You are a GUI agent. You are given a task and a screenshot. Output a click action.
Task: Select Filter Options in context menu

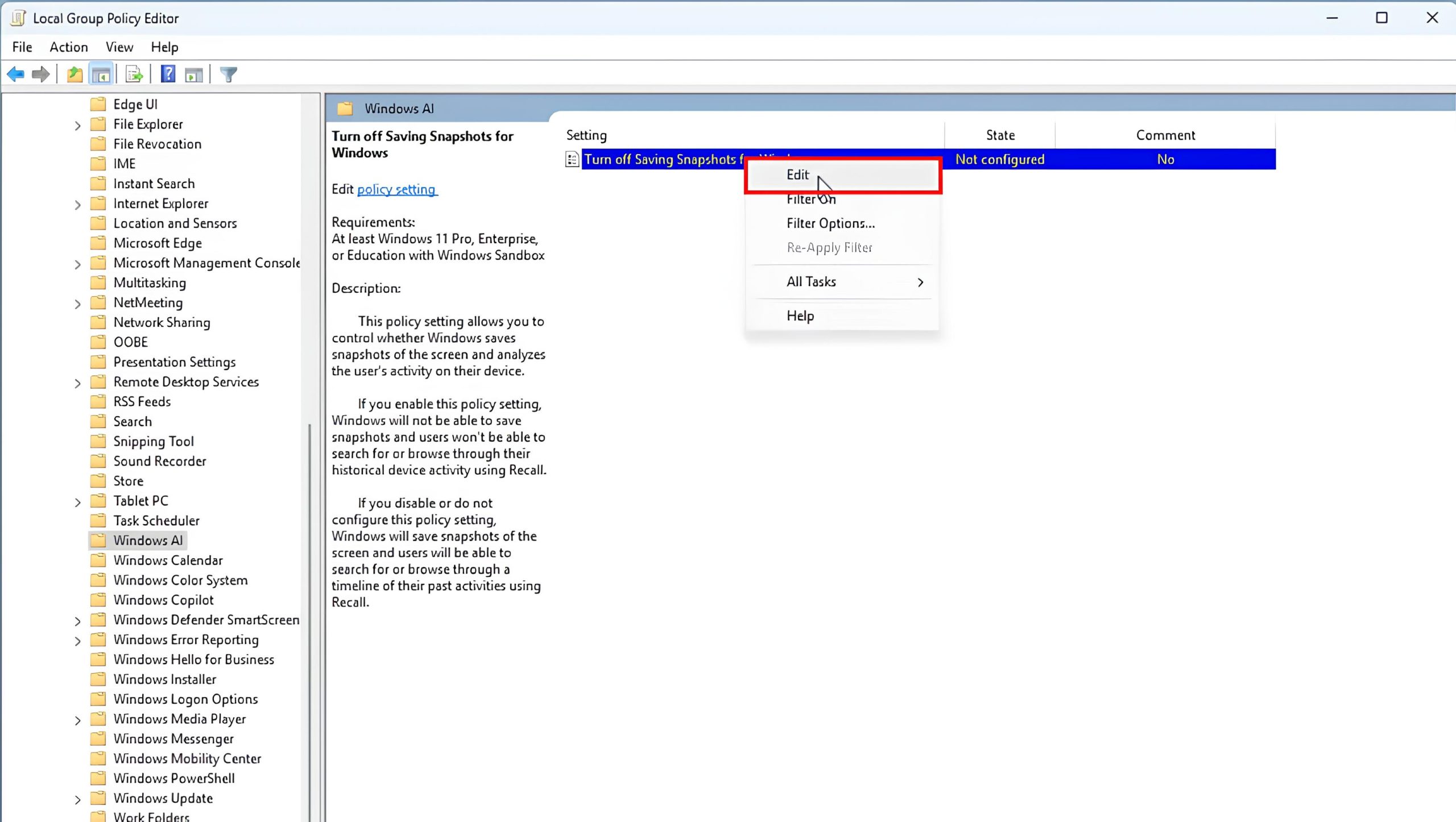click(x=830, y=223)
